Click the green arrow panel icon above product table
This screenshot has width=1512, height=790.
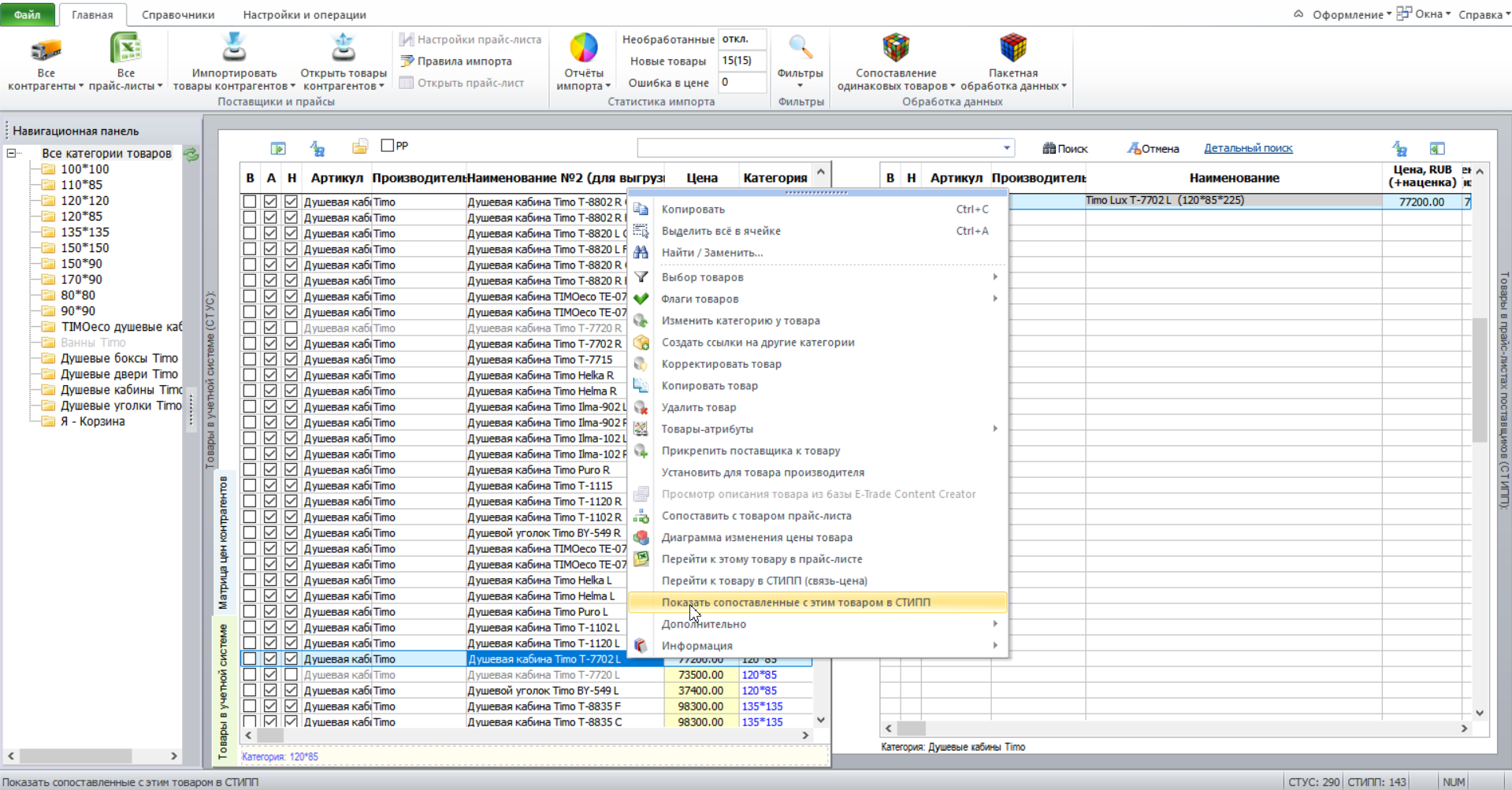278,148
